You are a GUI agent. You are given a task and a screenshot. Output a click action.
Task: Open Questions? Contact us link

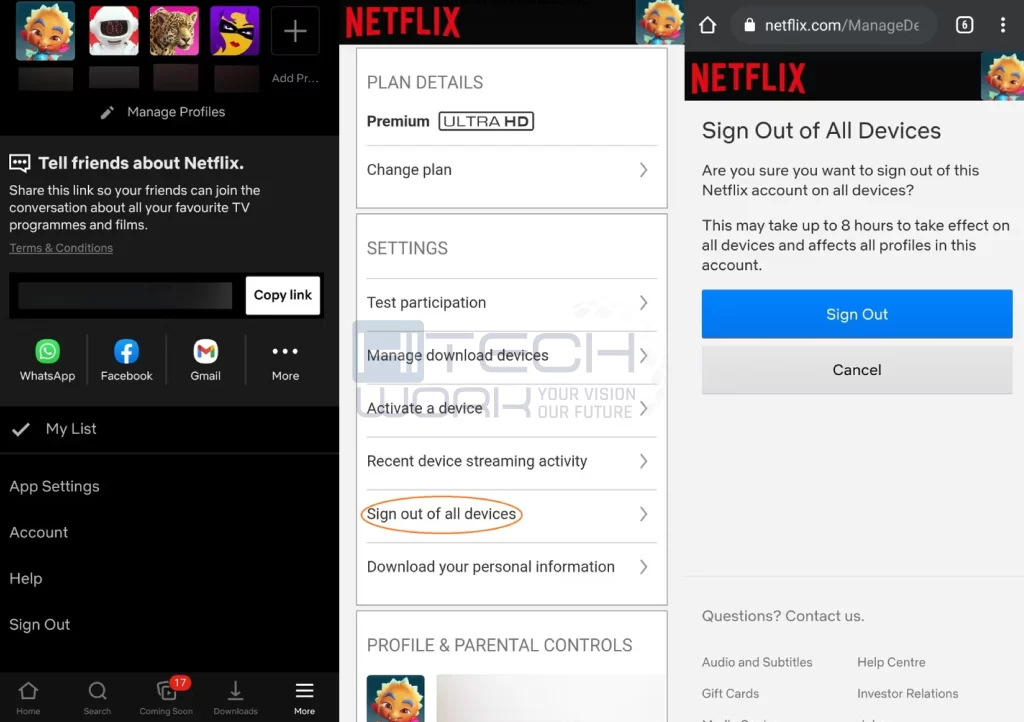[782, 616]
